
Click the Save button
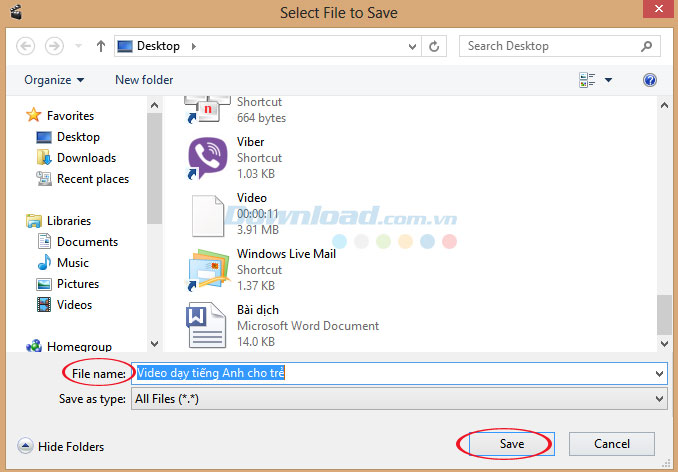pyautogui.click(x=512, y=444)
